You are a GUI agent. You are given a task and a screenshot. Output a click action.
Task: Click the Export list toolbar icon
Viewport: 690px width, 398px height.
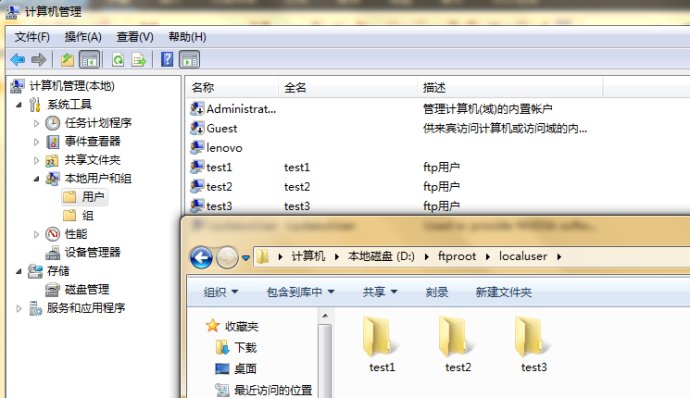[139, 59]
